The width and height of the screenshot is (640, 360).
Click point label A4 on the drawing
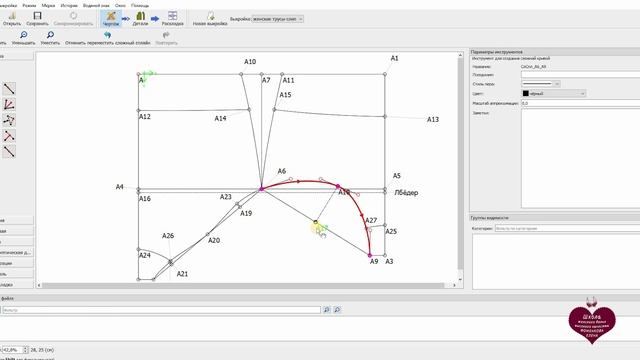pos(119,187)
